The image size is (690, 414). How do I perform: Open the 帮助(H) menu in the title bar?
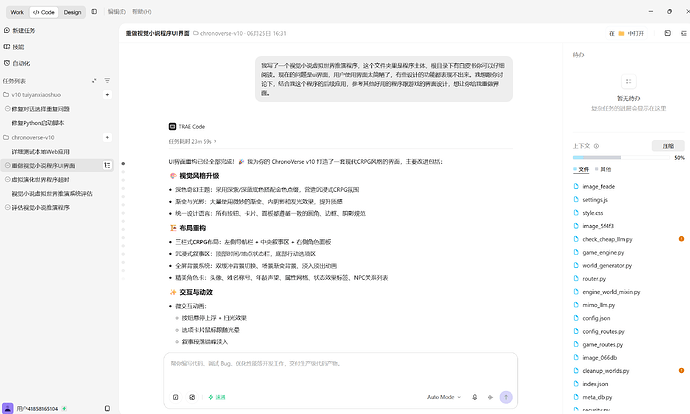point(142,12)
